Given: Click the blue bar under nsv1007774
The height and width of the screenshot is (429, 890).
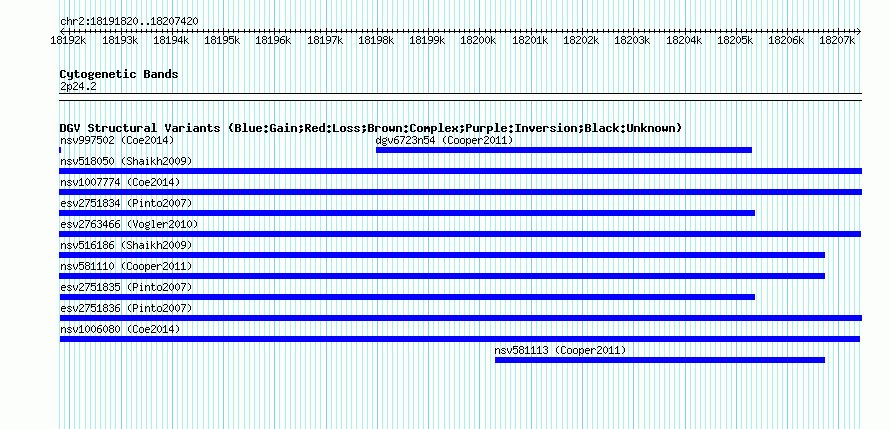Looking at the screenshot, I should point(460,192).
